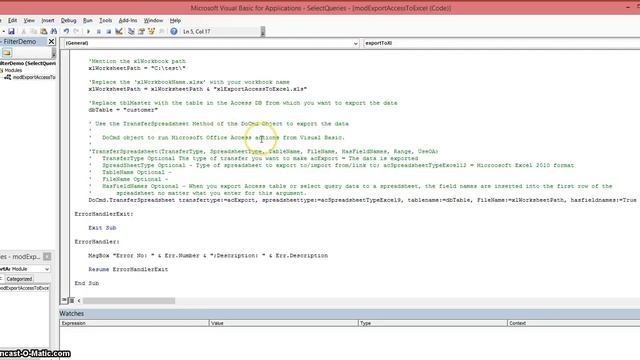Toggle Design Mode icon in toolbar
Screen dimensions: 640x360
(119, 31)
